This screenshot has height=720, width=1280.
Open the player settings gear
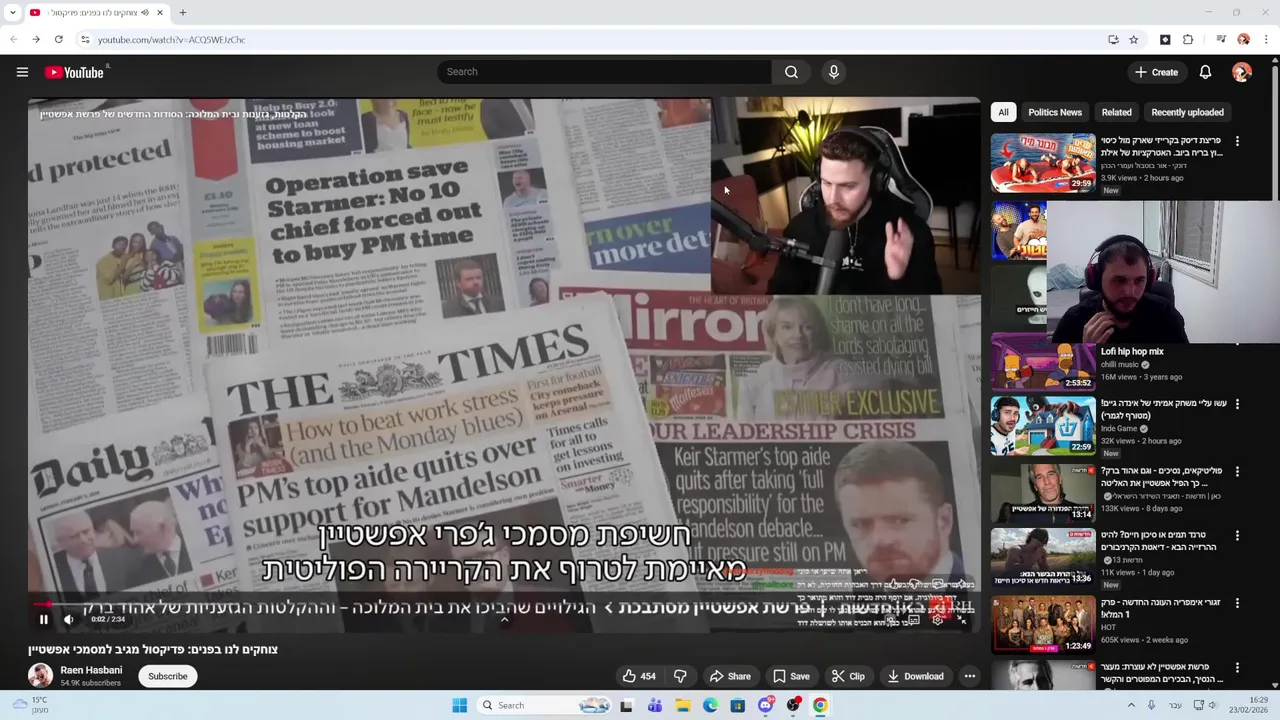(937, 619)
